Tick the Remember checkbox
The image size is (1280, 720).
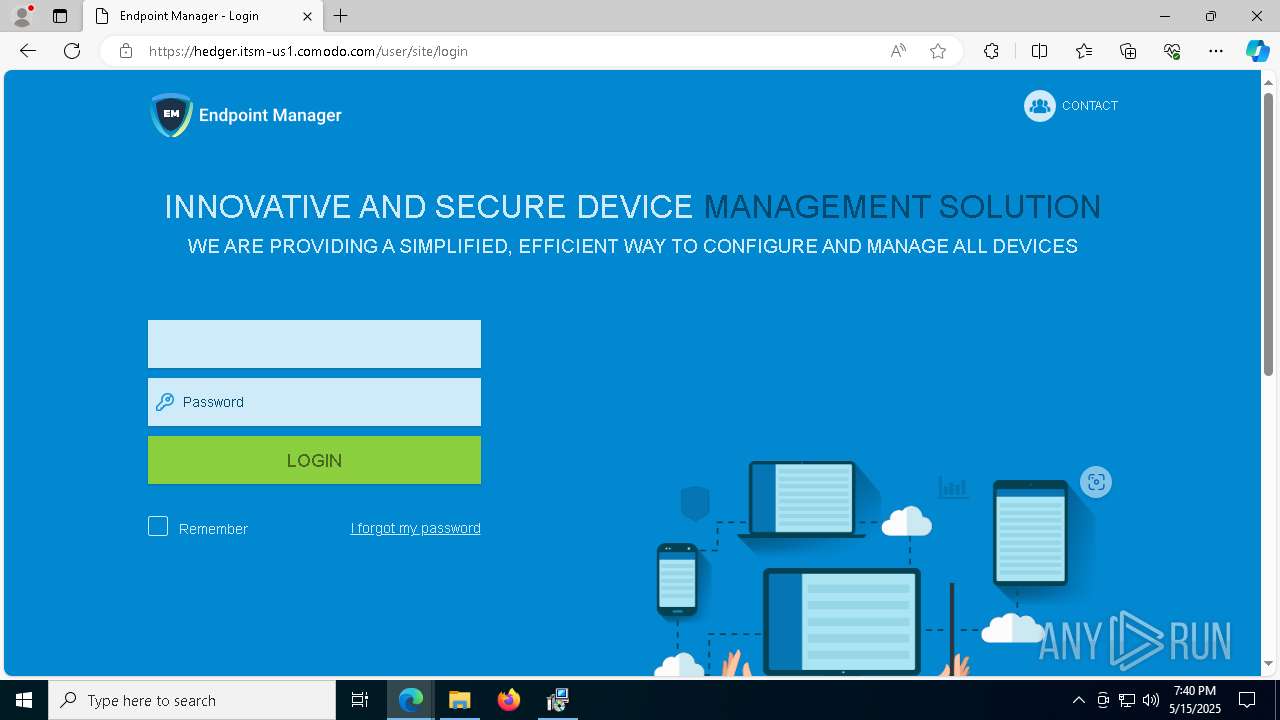pos(158,526)
